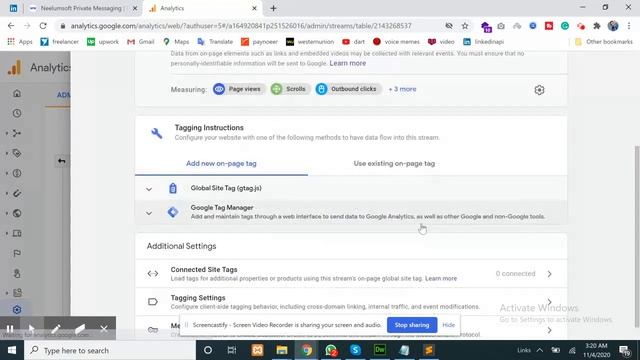The height and width of the screenshot is (360, 640).
Task: Reload the page
Action: 43,26
